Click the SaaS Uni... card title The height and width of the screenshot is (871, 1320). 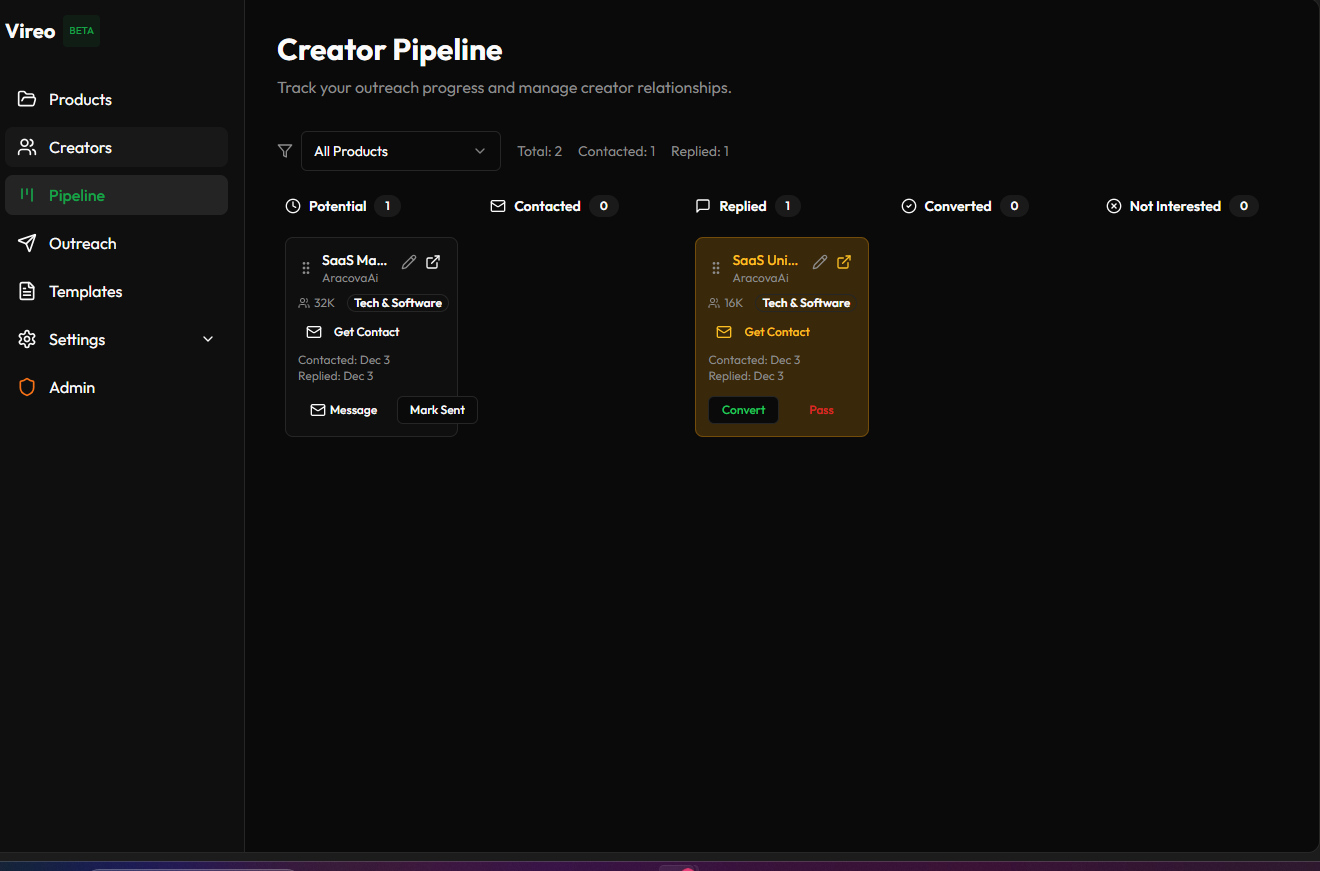(766, 260)
